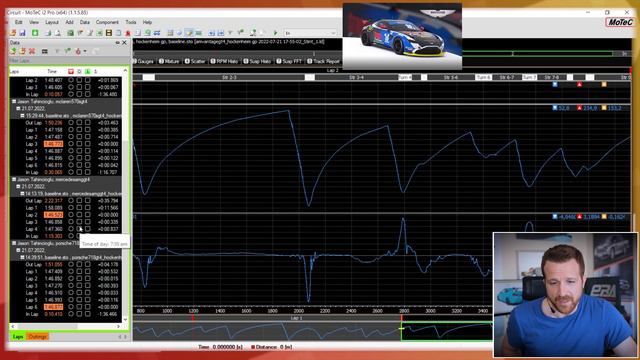The width and height of the screenshot is (640, 360).
Task: Collapse the 14:39:51 baseline porsche session node
Action: click(22, 258)
